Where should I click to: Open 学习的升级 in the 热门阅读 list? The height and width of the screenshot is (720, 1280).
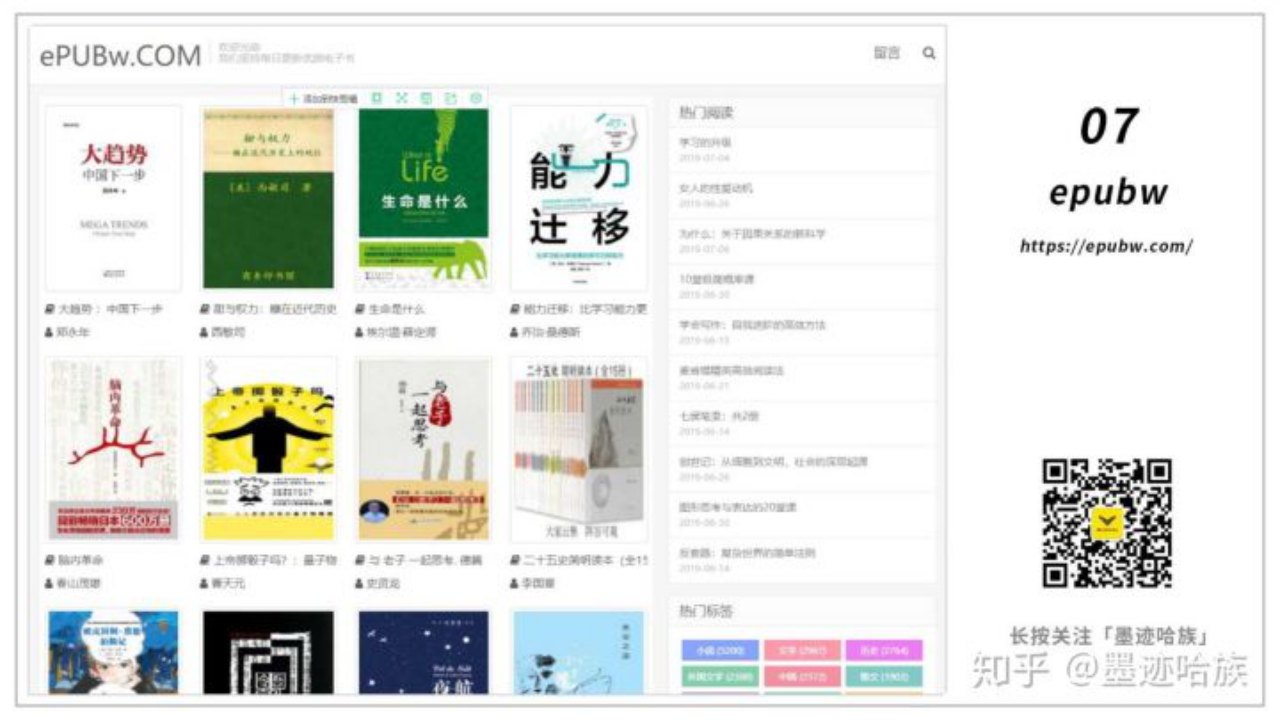point(705,142)
